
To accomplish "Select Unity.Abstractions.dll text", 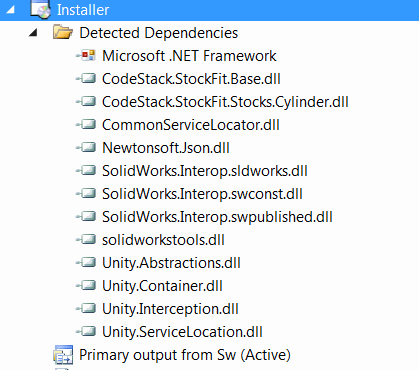I will [x=171, y=263].
